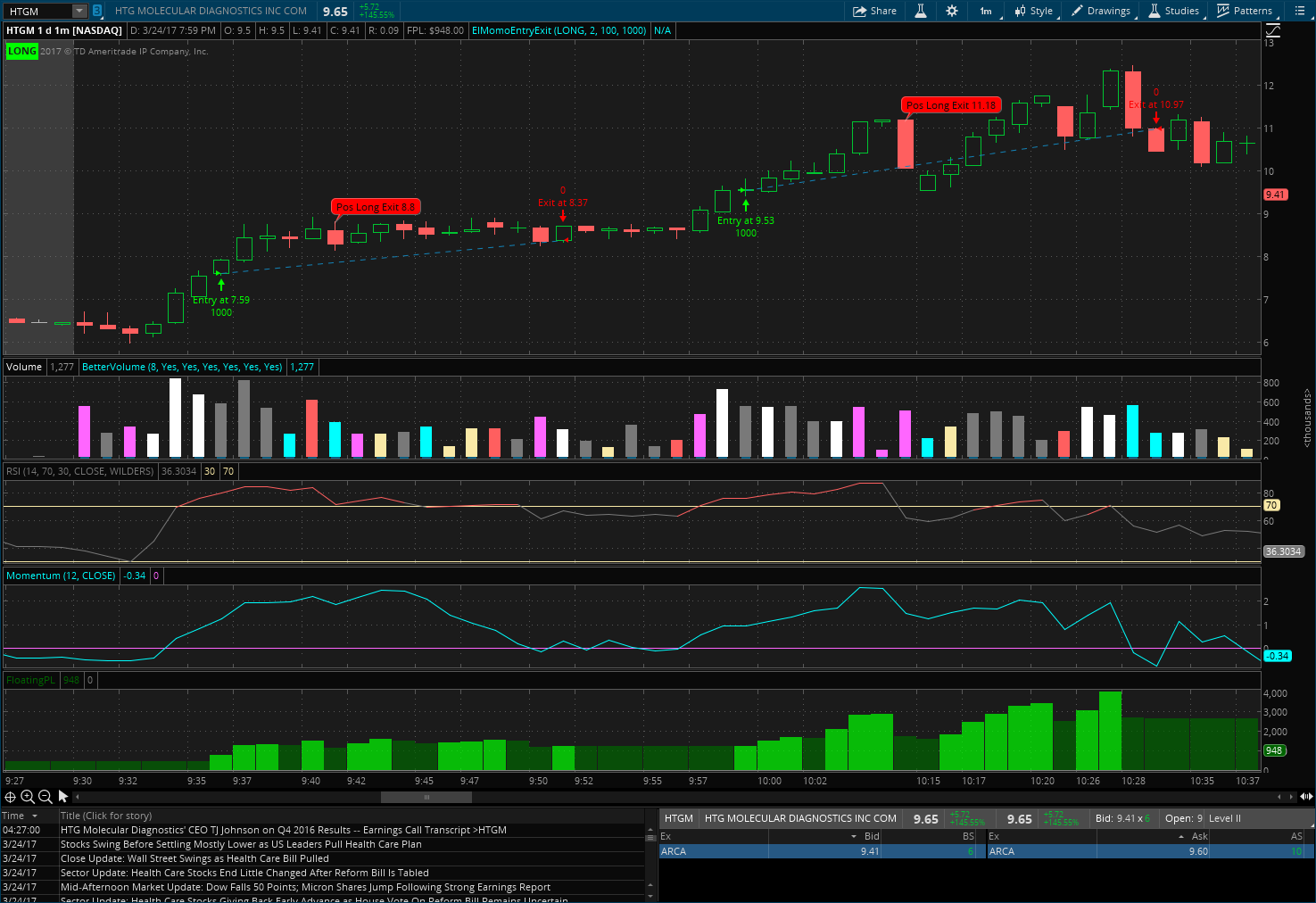Viewport: 1316px width, 903px height.
Task: Click the 9.41 last price tag
Action: tap(1276, 195)
